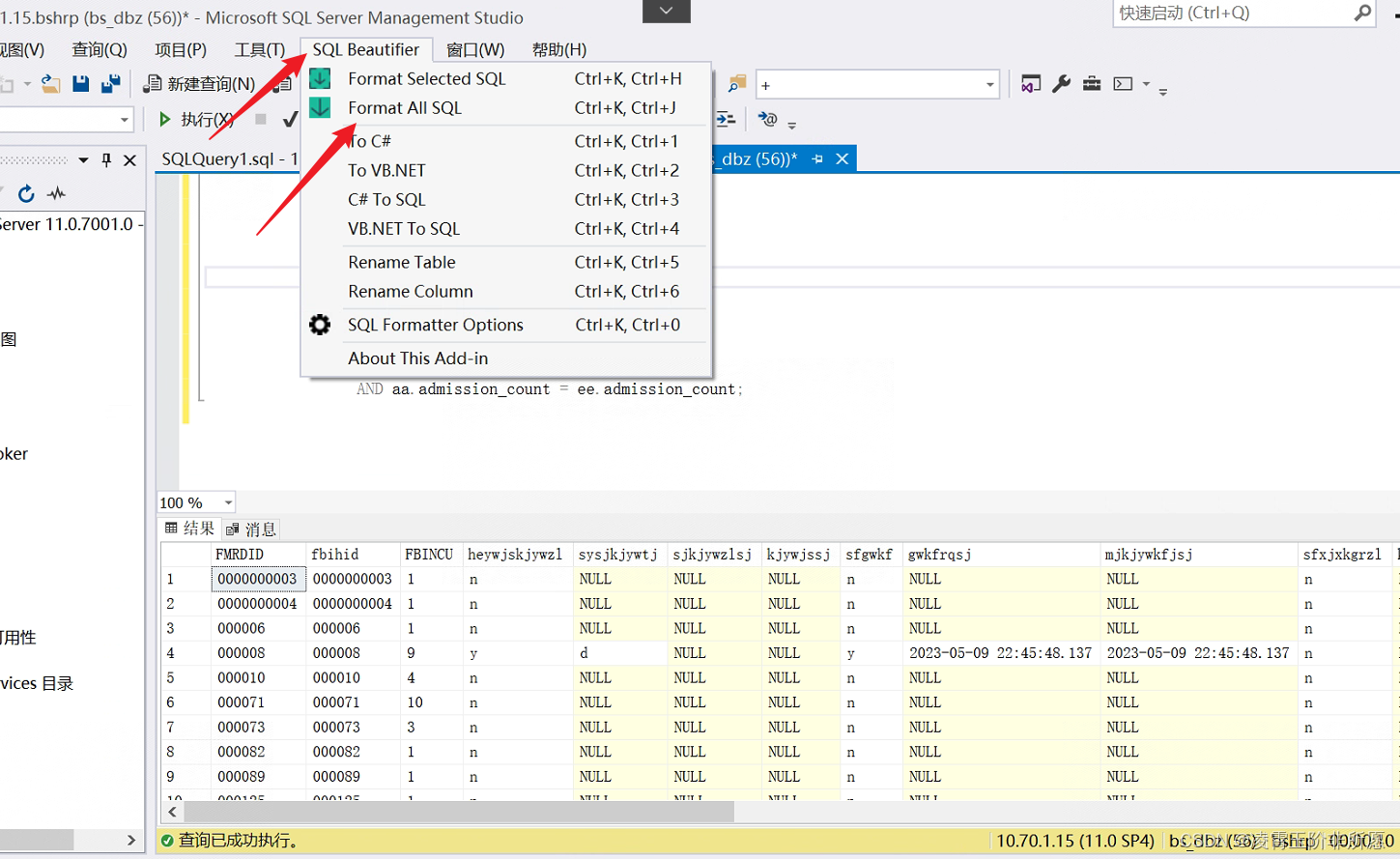The width and height of the screenshot is (1400, 859).
Task: Click the green Format Selected SQL icon
Action: tap(320, 78)
